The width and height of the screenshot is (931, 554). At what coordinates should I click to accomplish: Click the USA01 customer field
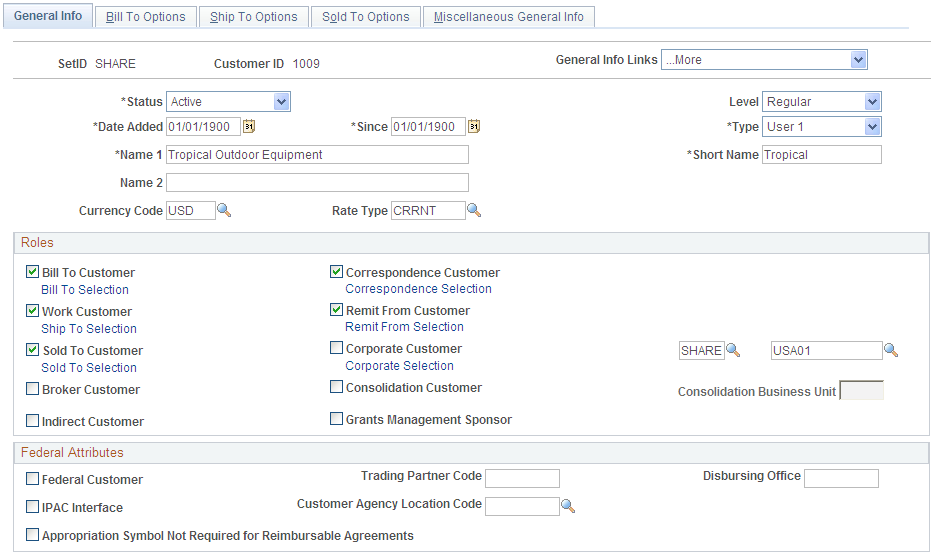point(826,350)
